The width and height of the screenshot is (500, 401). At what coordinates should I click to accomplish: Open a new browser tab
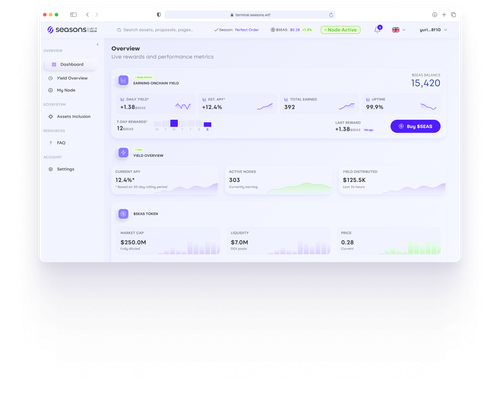(x=444, y=14)
